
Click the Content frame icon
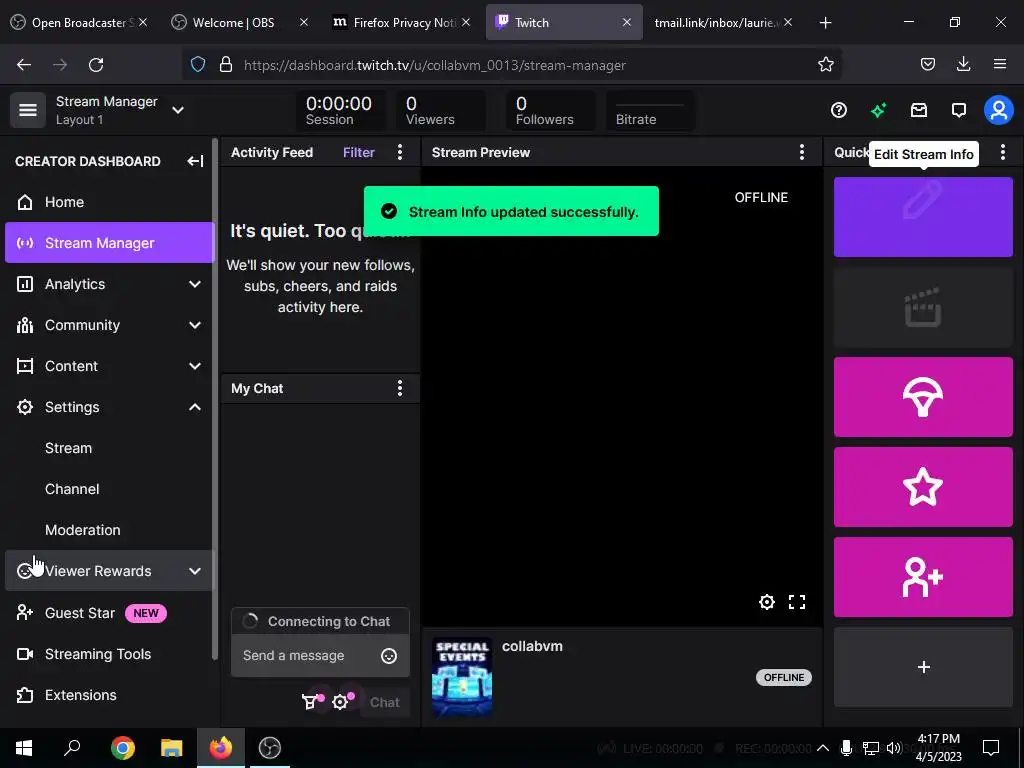click(25, 366)
